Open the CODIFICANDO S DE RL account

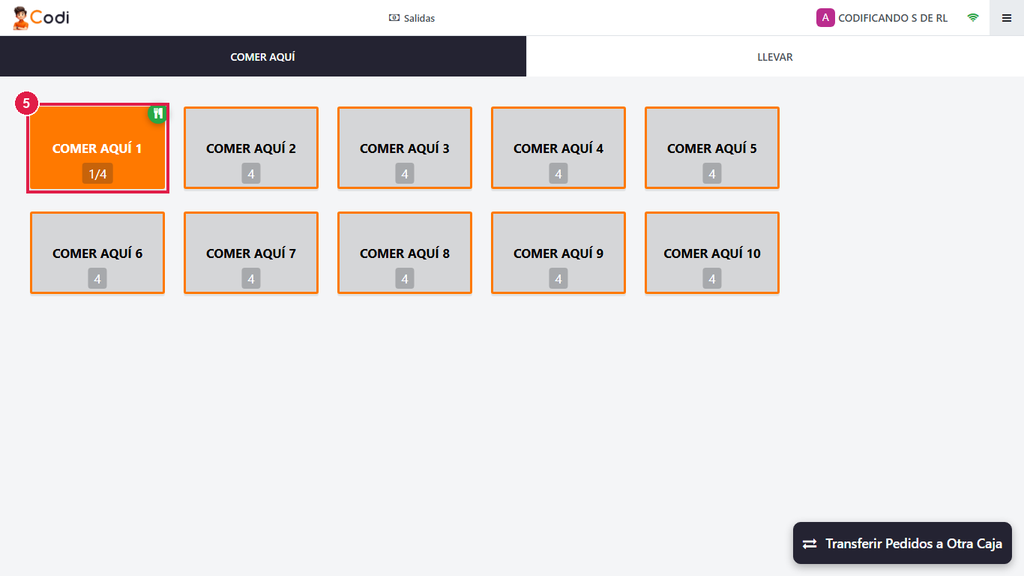(x=882, y=18)
